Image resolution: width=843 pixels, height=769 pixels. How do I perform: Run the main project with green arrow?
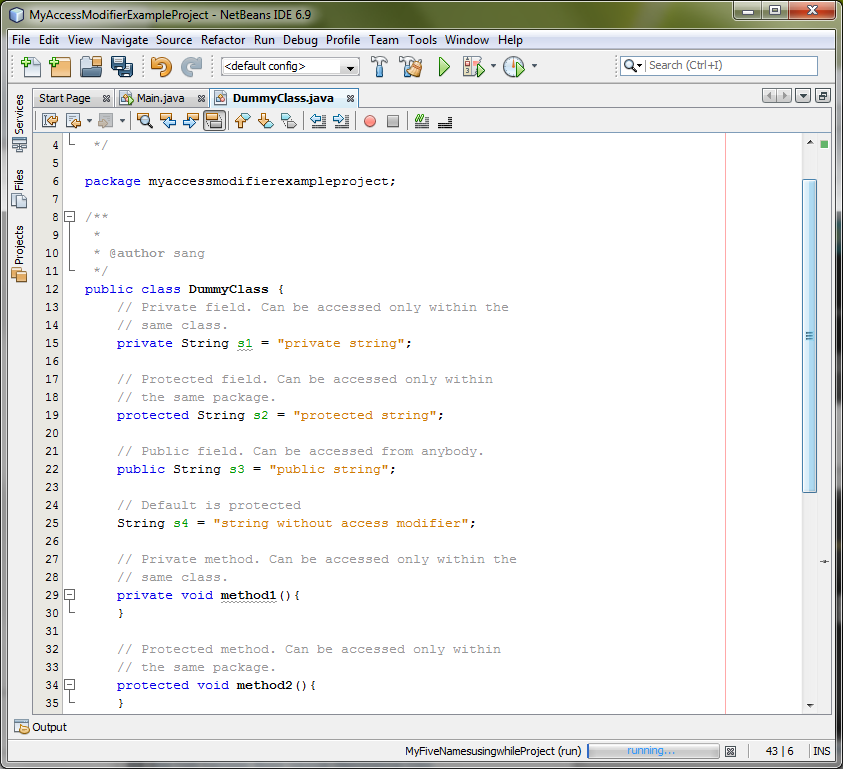click(444, 67)
